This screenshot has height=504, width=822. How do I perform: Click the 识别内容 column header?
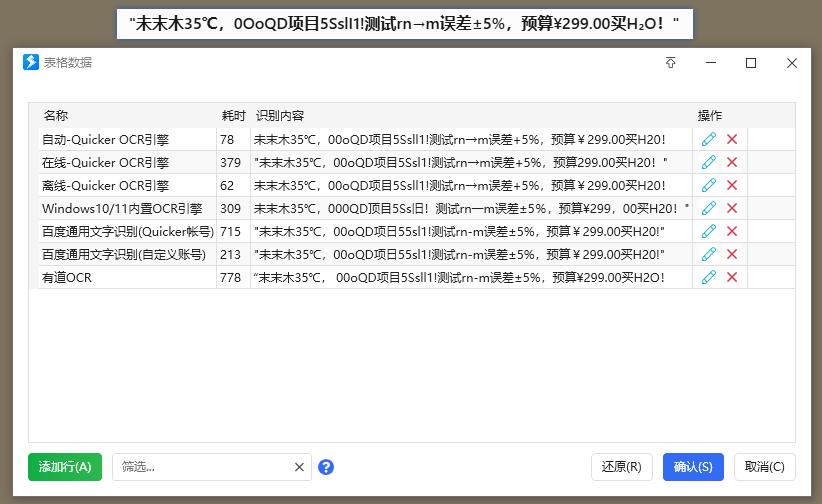click(x=280, y=115)
